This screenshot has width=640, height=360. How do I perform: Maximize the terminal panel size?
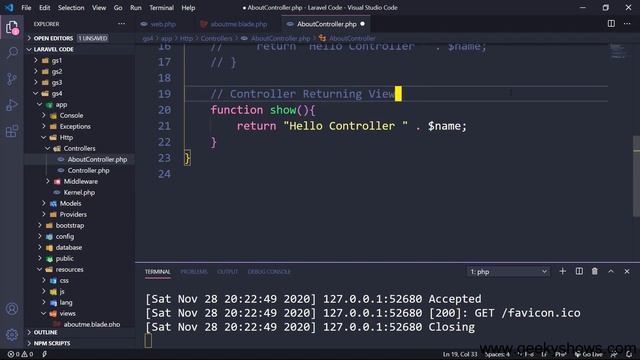tap(611, 271)
